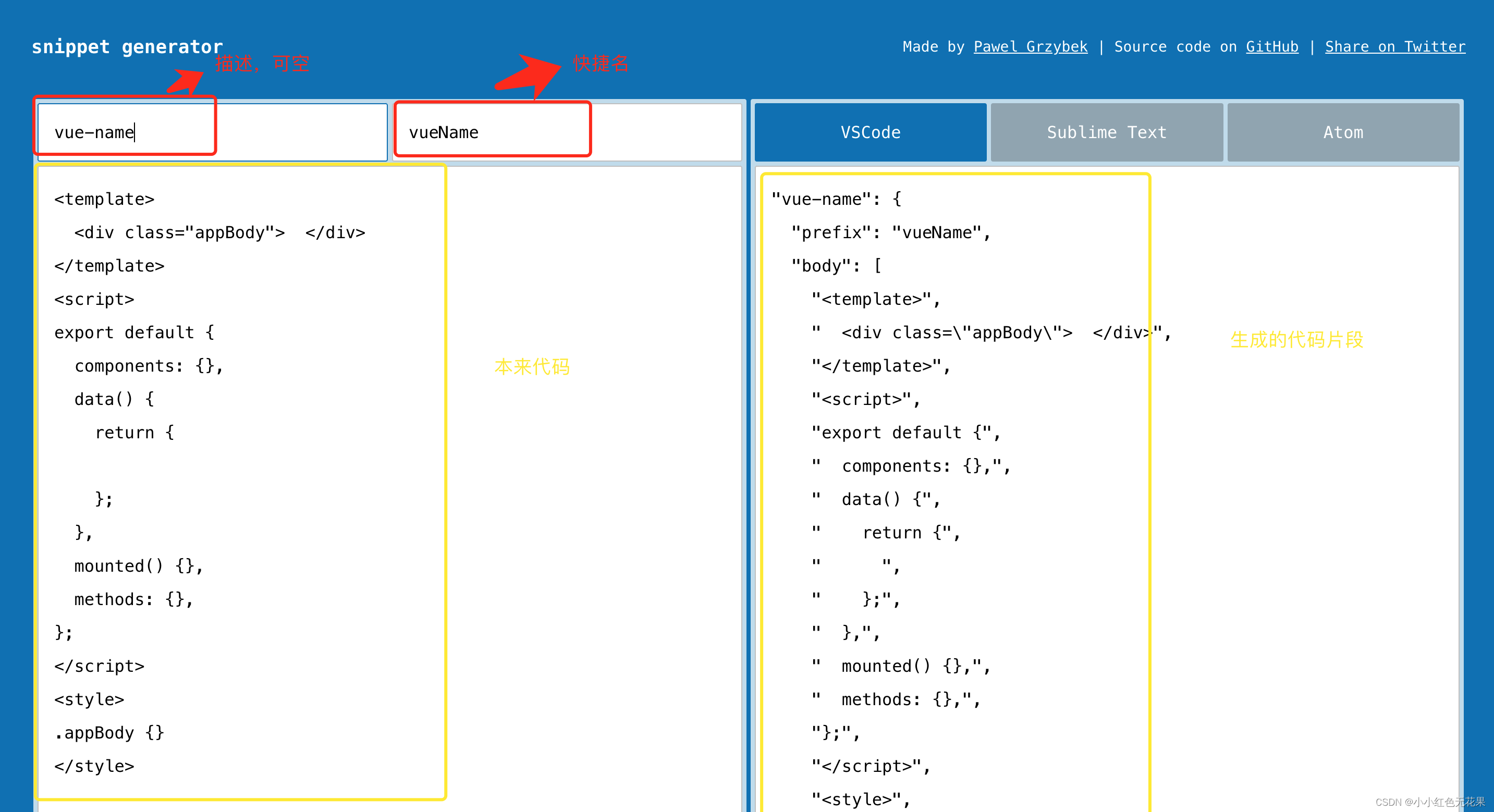The image size is (1494, 812).
Task: Click "return {" in the source editor
Action: (134, 433)
